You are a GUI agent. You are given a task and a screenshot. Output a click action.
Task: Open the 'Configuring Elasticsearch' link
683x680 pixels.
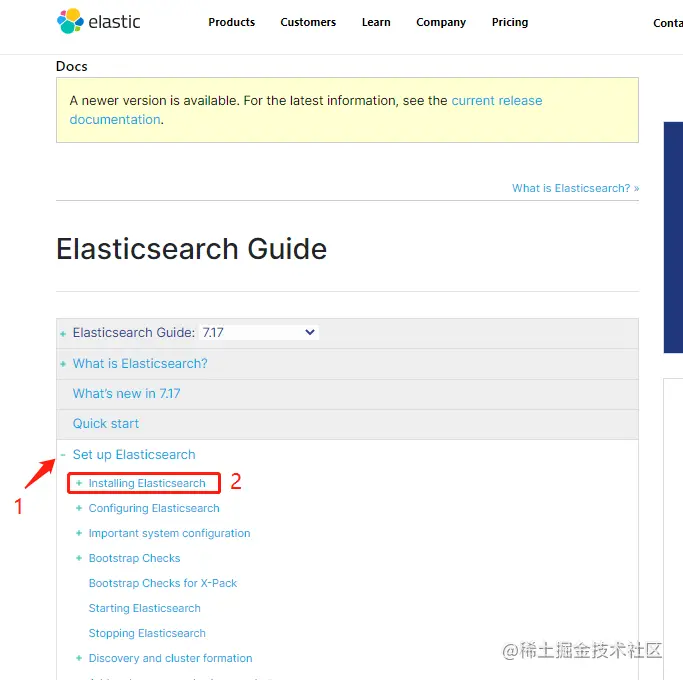(154, 508)
